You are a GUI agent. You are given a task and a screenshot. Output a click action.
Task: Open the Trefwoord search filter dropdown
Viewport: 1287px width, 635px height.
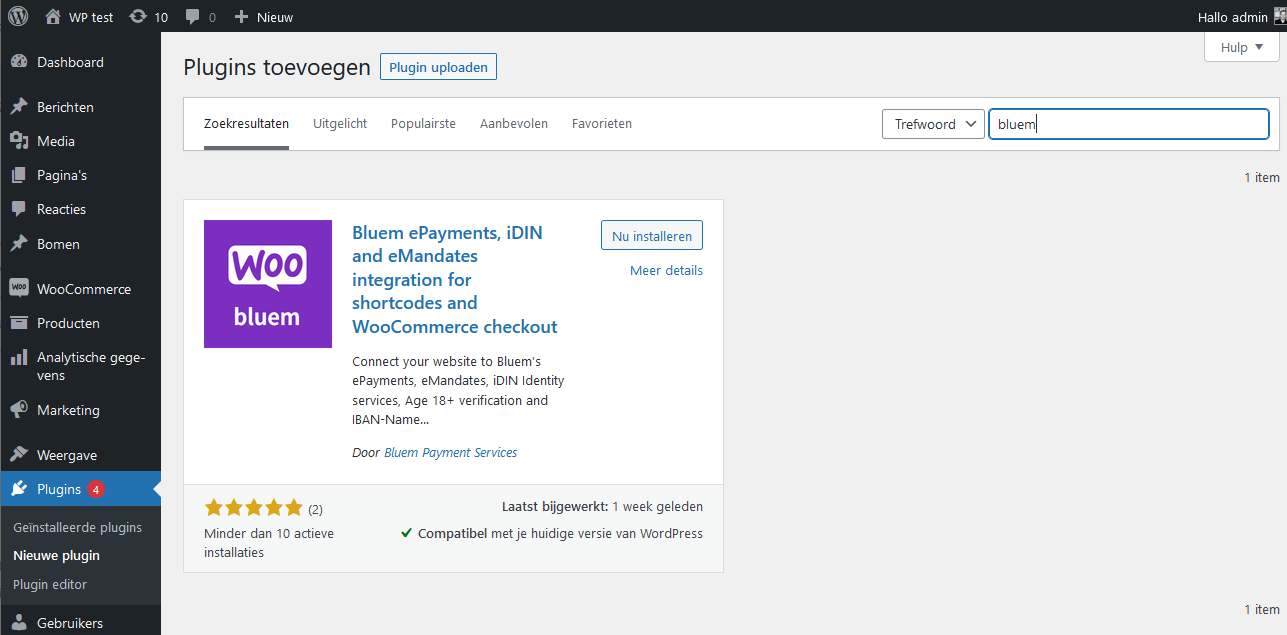932,123
